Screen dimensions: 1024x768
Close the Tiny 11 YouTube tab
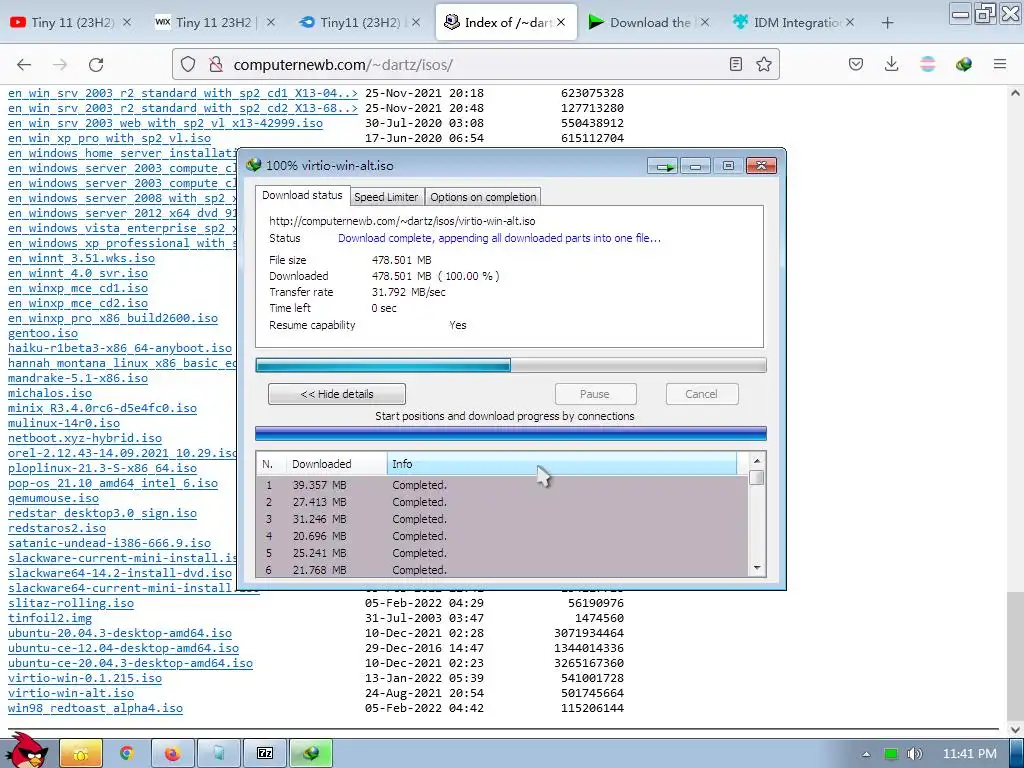click(127, 22)
